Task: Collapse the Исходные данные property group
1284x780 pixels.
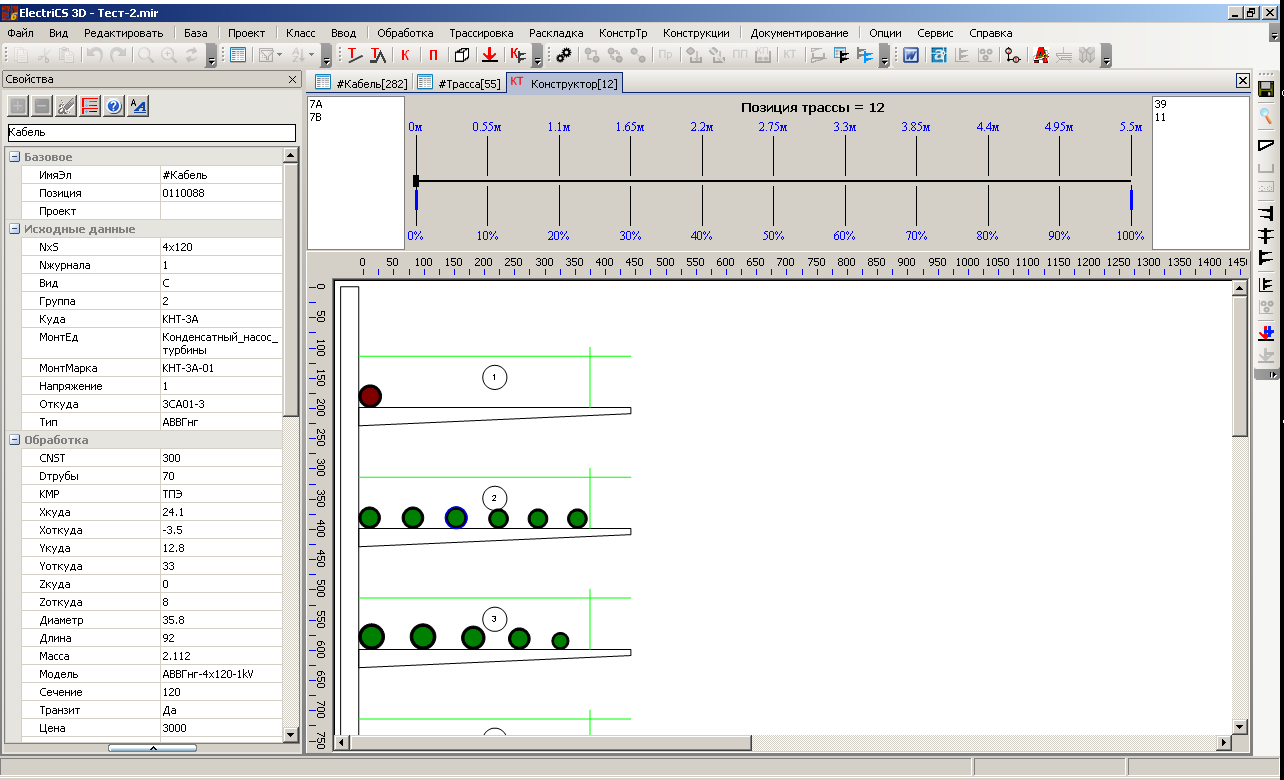Action: click(x=14, y=229)
